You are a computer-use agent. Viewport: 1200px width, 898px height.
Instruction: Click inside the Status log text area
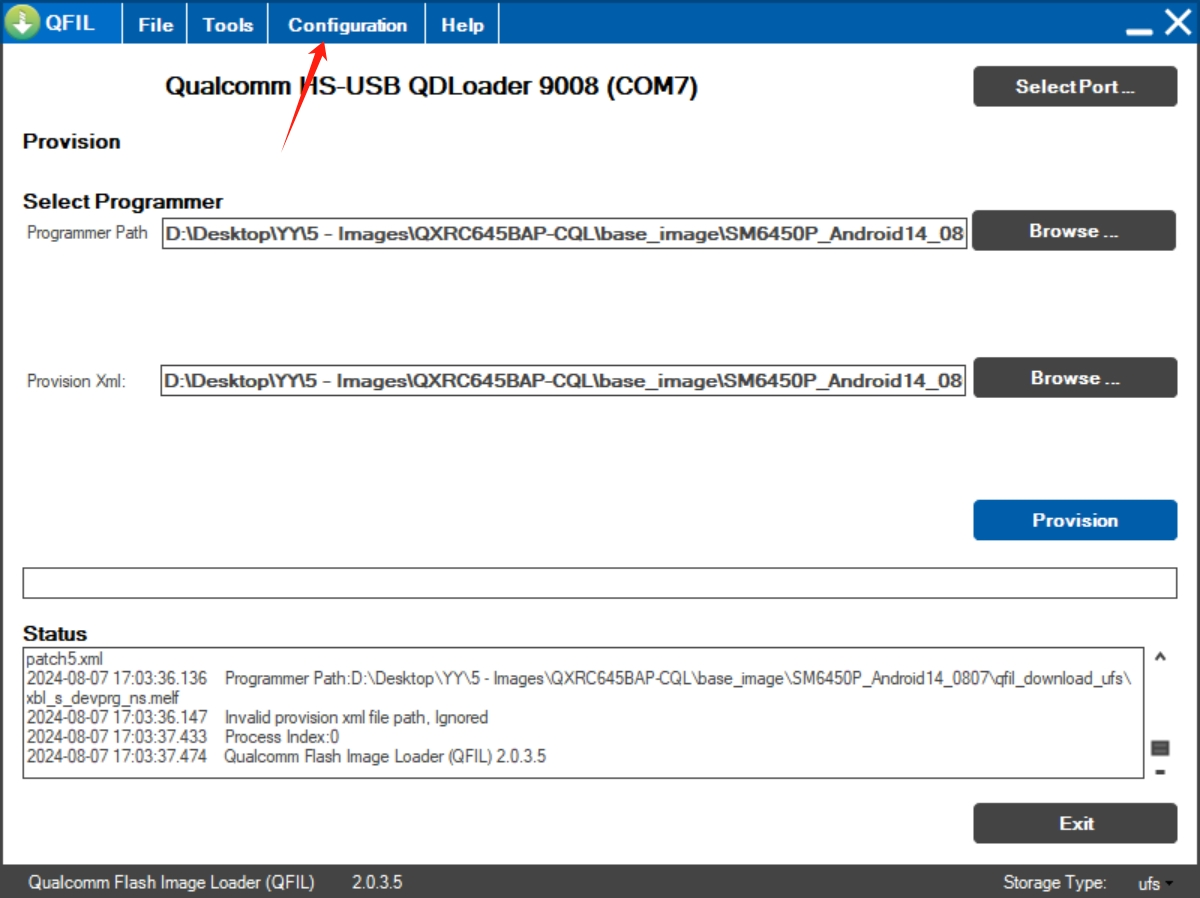click(x=582, y=712)
